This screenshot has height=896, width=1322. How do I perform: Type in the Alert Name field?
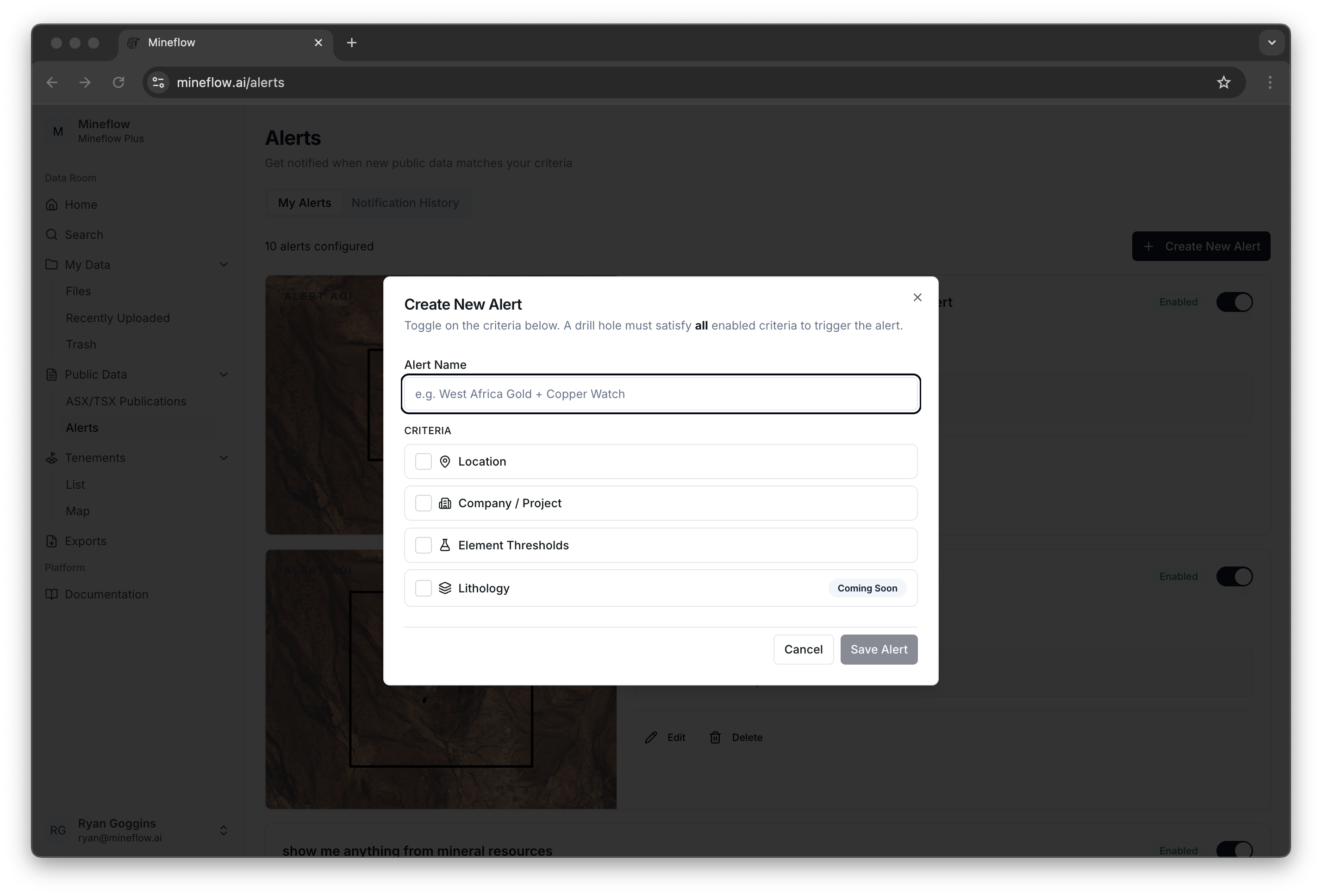660,394
